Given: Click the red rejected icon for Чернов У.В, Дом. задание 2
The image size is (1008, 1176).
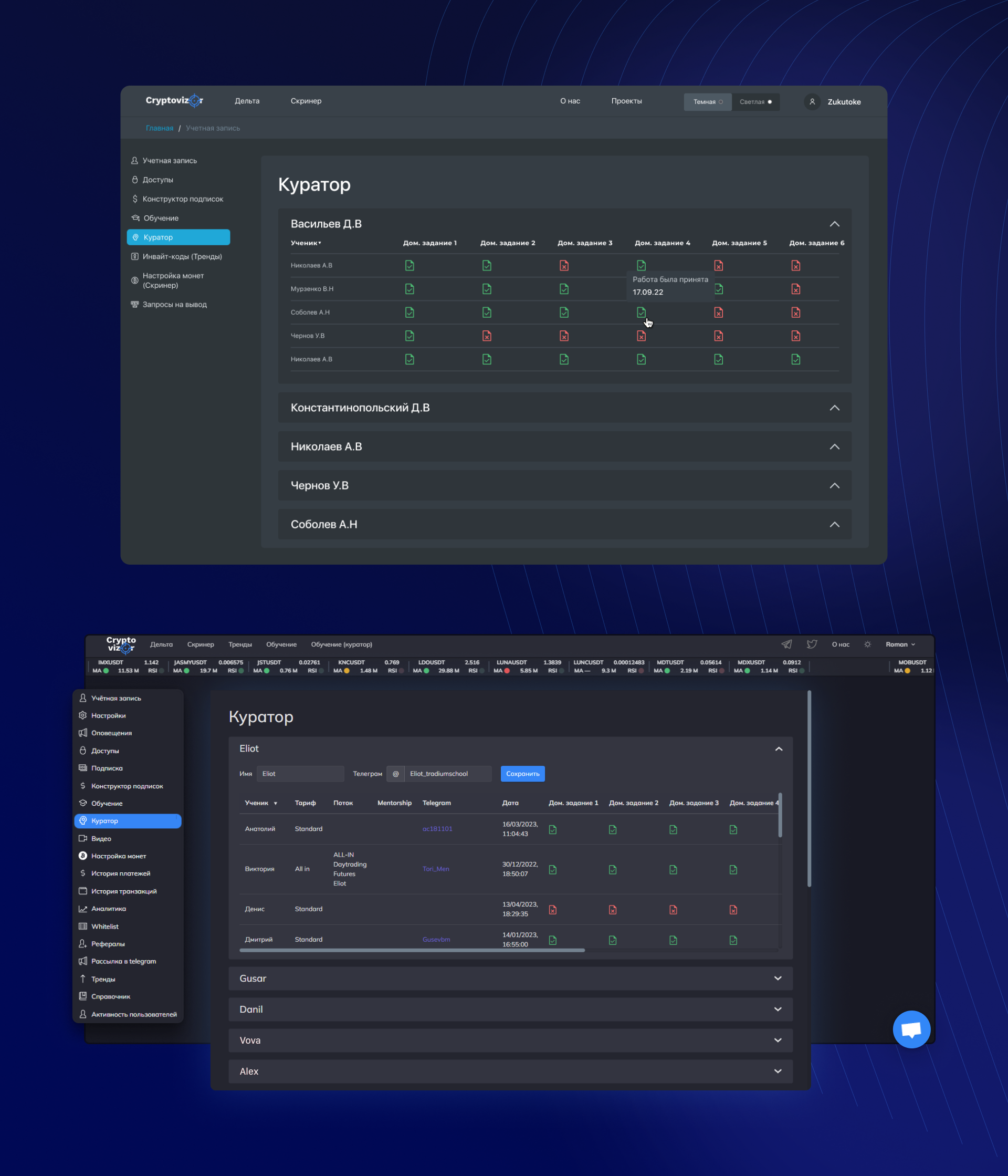Looking at the screenshot, I should pyautogui.click(x=487, y=336).
